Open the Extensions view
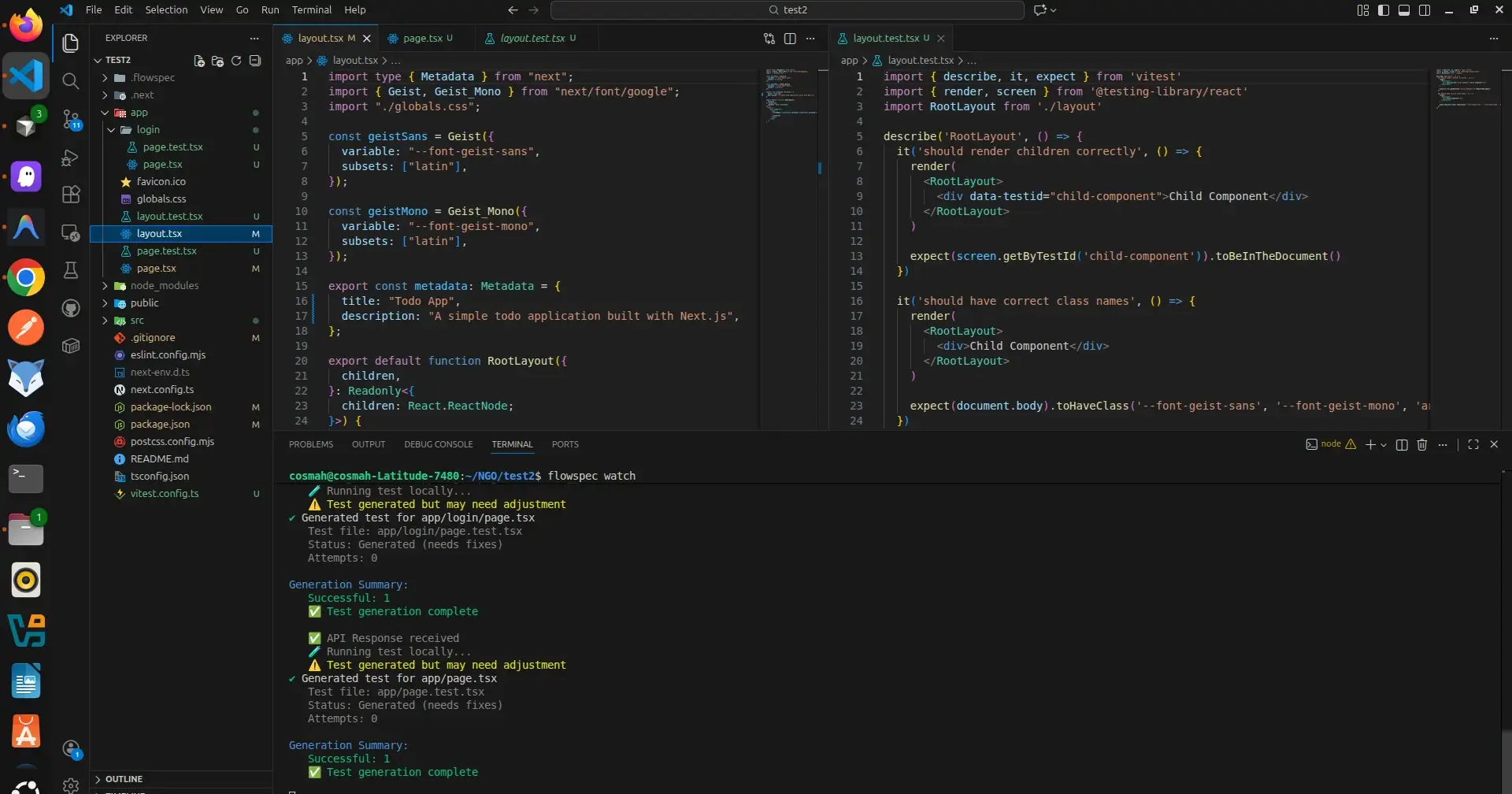Viewport: 1512px width, 794px height. (70, 195)
